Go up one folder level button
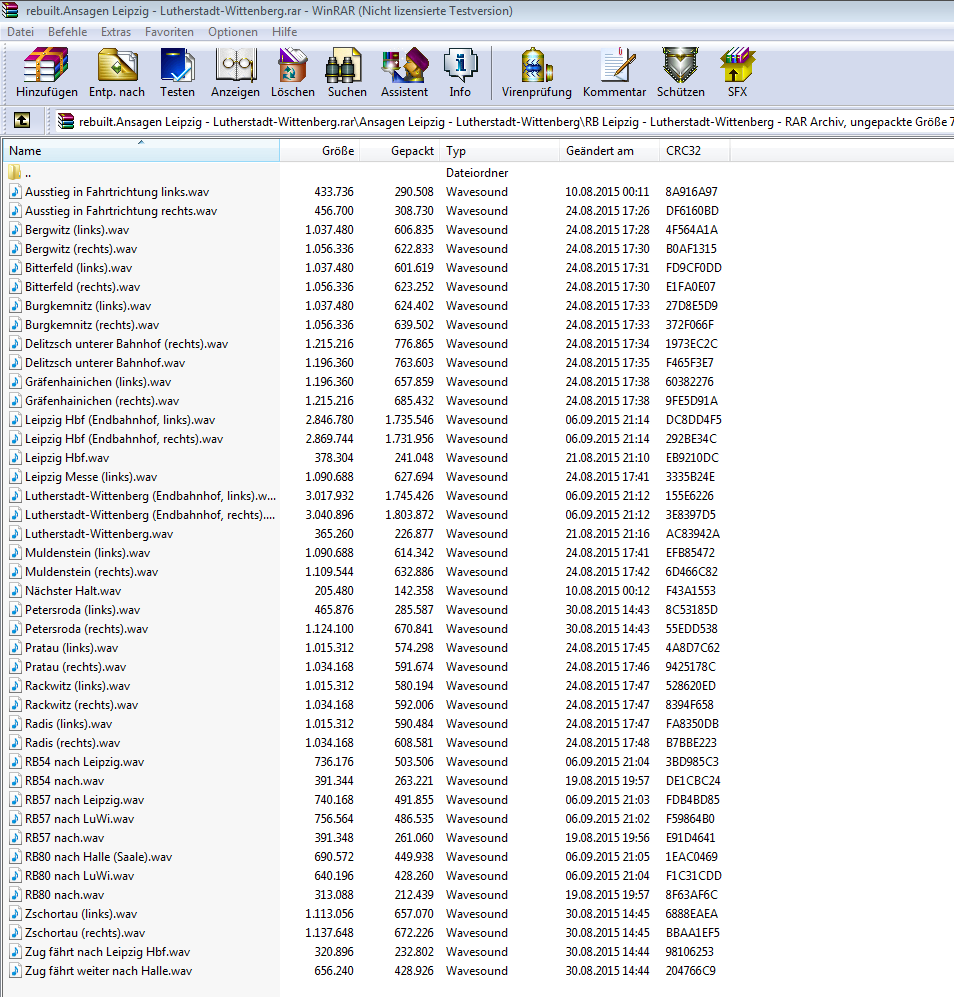The width and height of the screenshot is (954, 997). 22,121
